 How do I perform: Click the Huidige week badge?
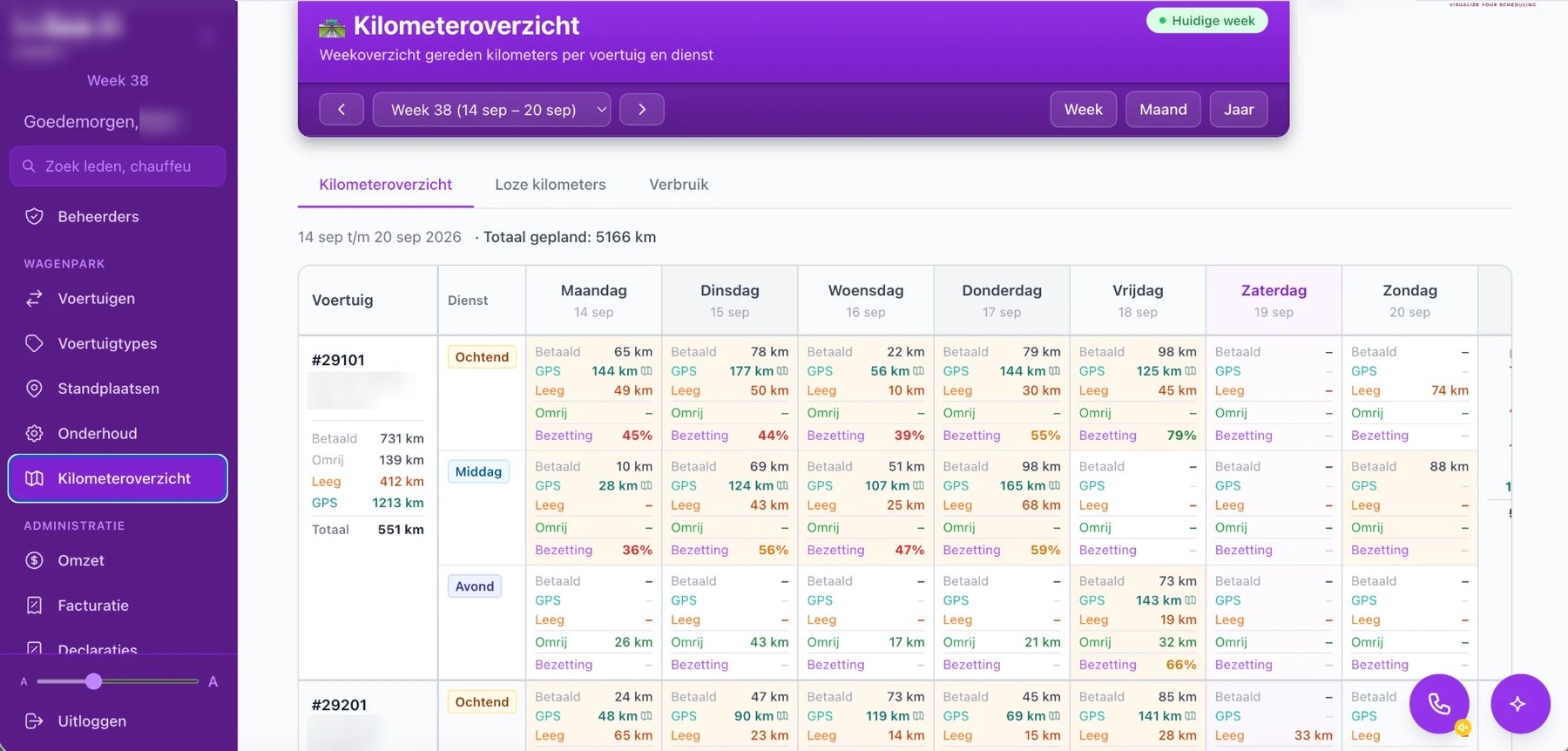tap(1207, 21)
